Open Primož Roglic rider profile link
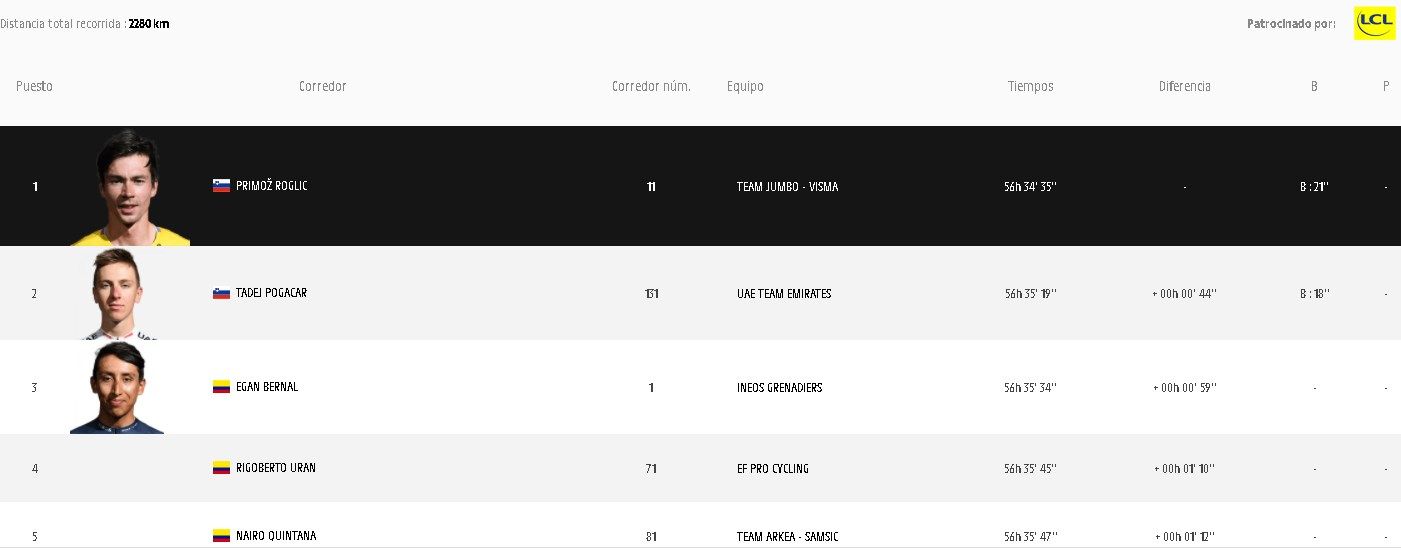 [x=272, y=186]
